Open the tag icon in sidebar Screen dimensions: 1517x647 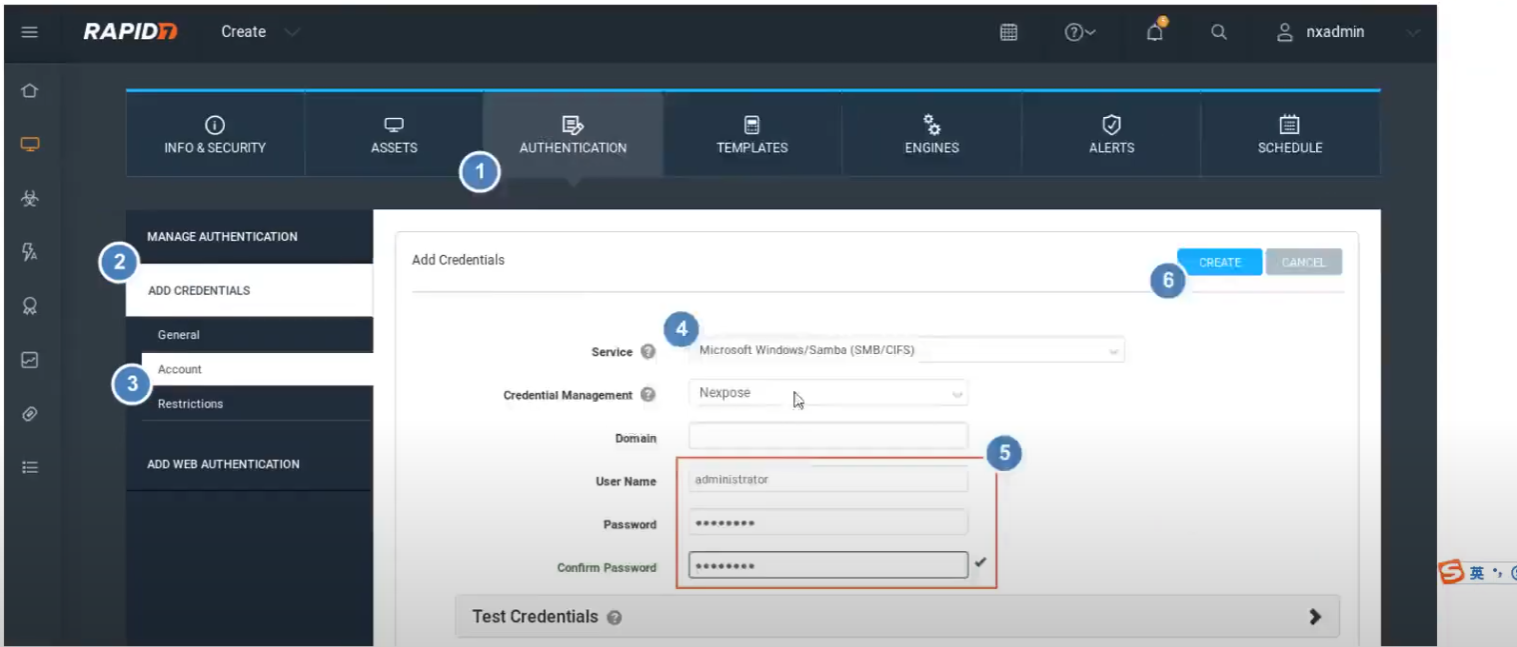coord(30,413)
